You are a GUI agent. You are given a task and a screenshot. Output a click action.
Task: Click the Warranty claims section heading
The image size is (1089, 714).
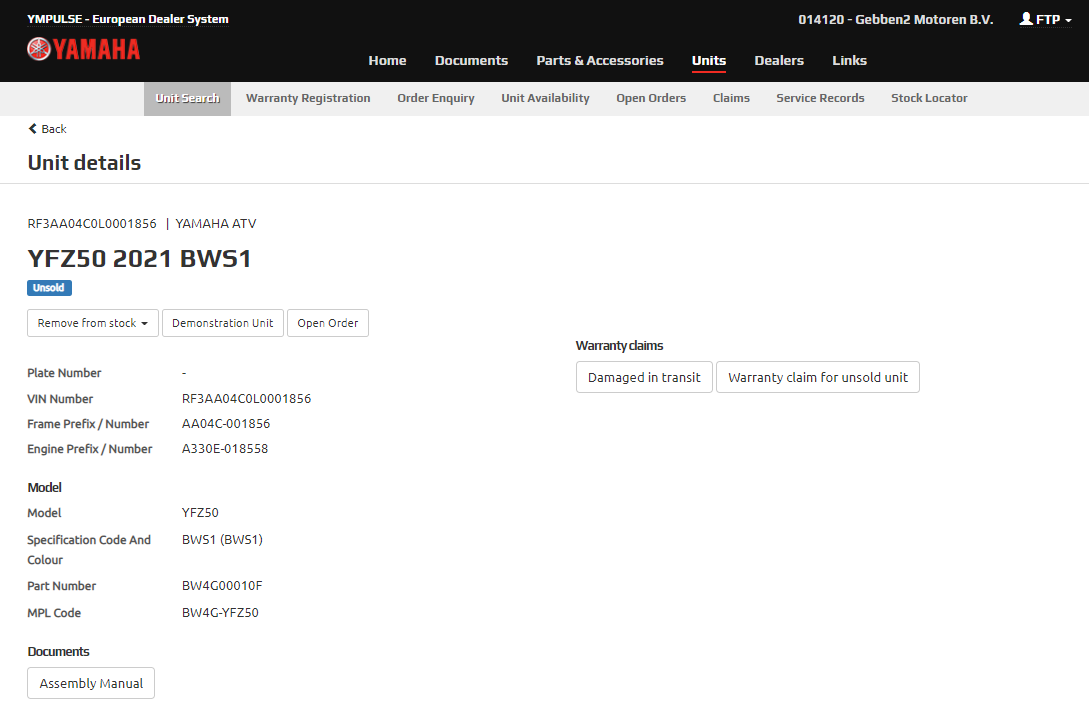(620, 346)
